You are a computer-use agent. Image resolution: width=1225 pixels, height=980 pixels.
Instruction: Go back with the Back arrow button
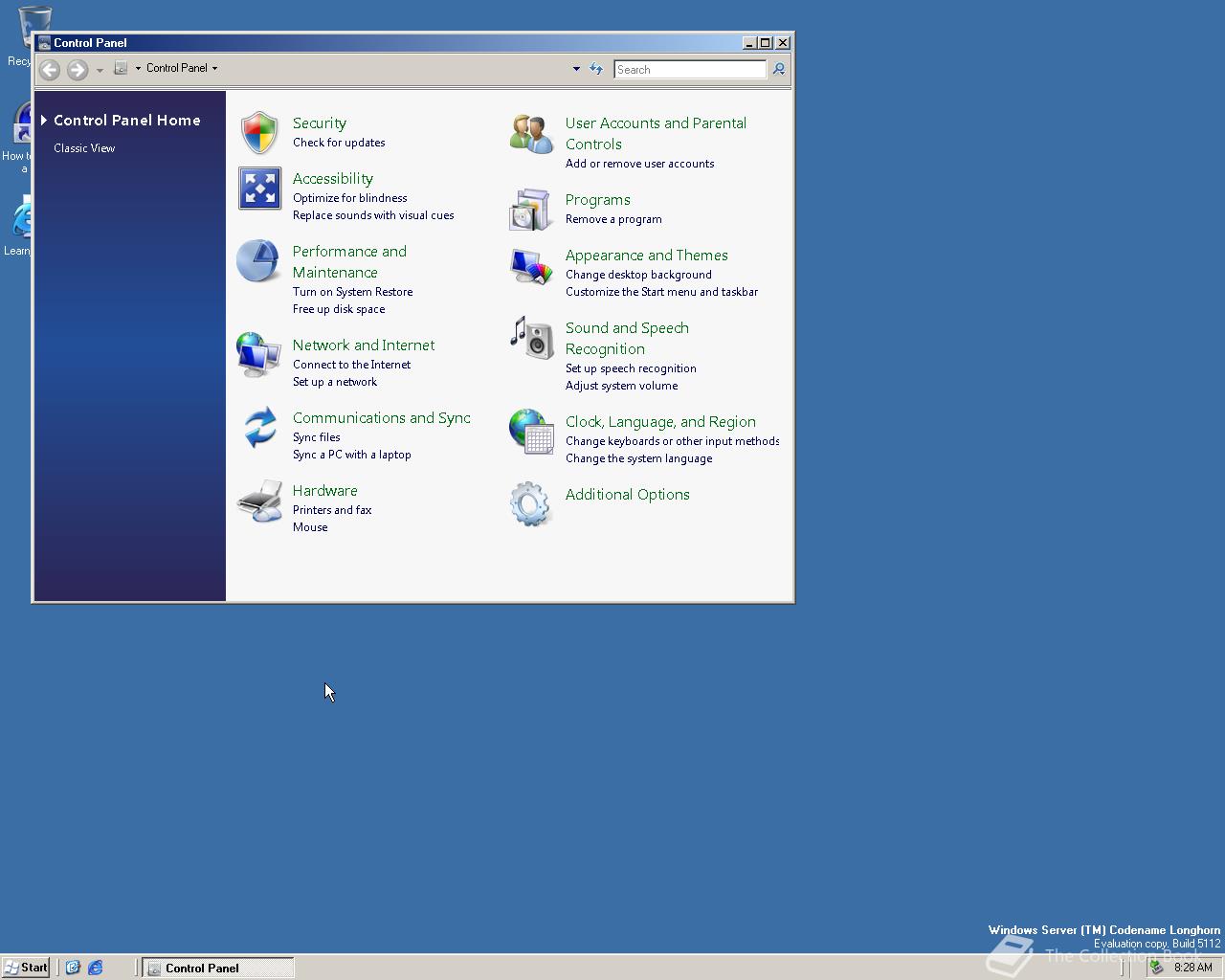coord(50,69)
